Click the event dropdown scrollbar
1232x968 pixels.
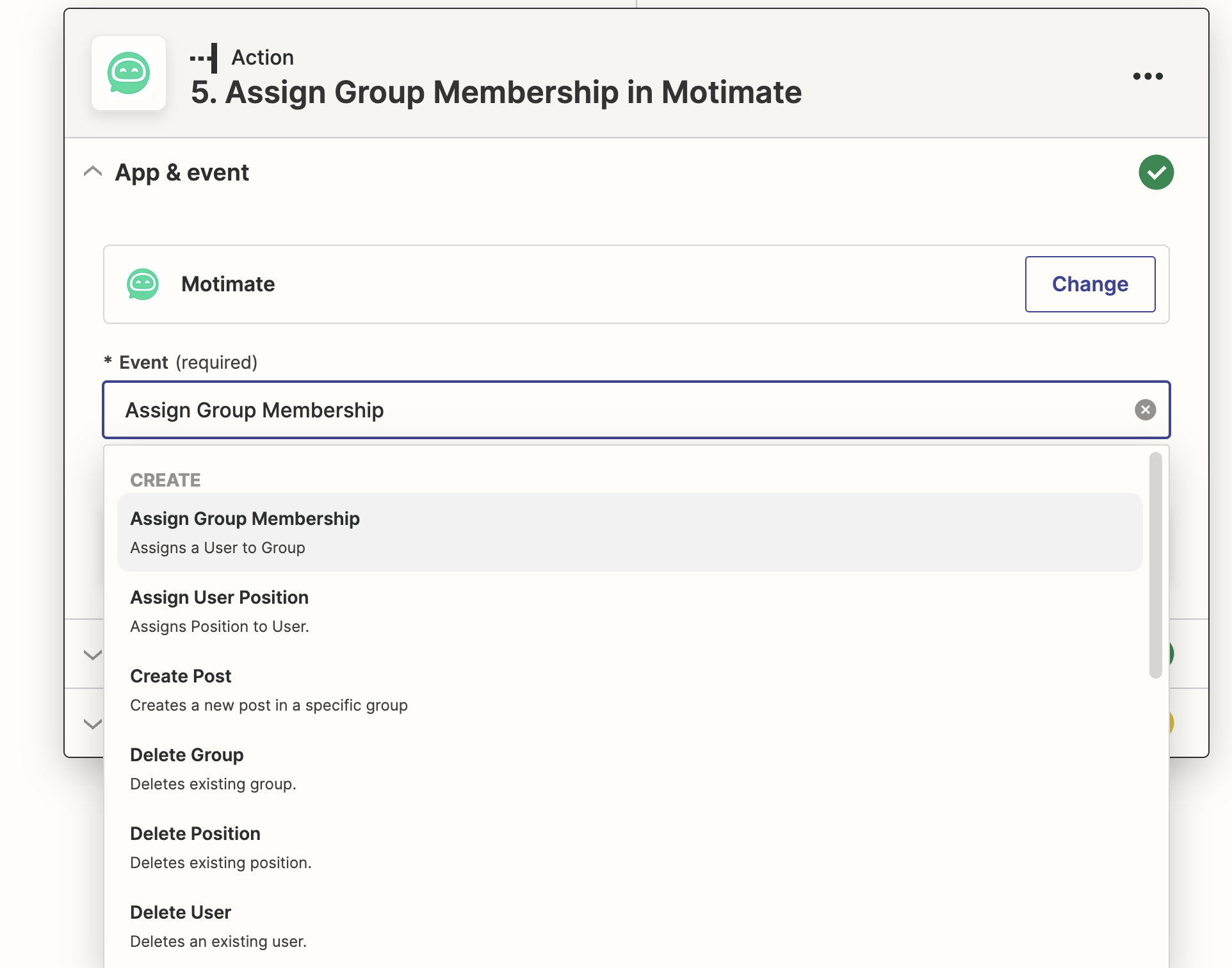coord(1155,565)
